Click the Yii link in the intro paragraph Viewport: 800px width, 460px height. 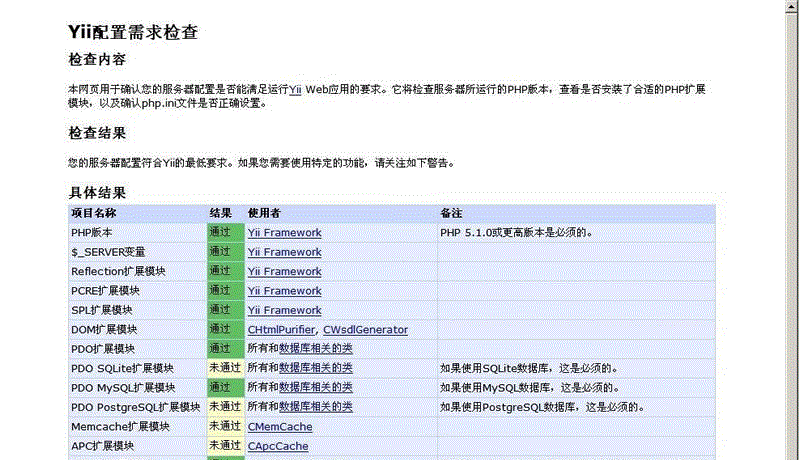click(295, 89)
